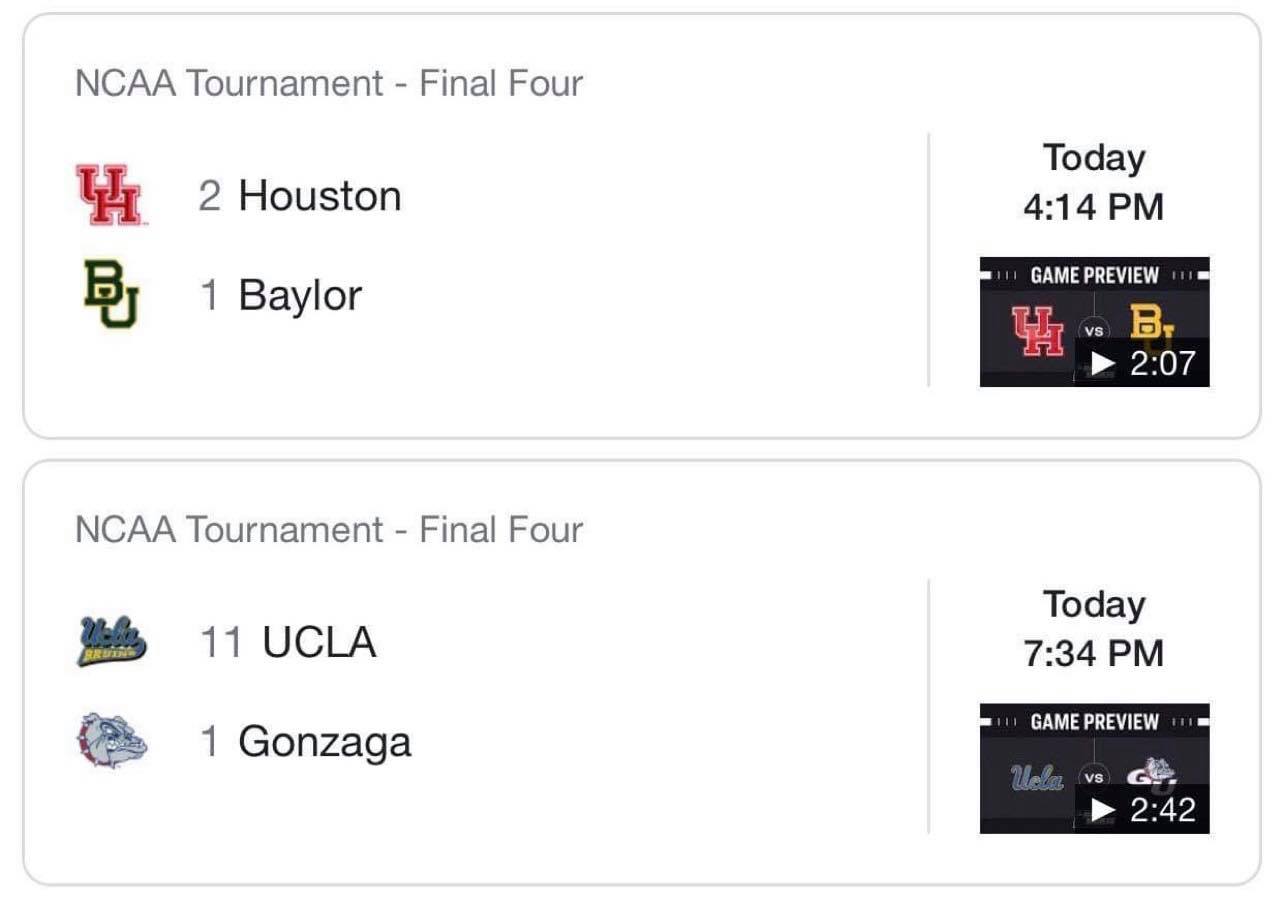
Task: Click the UCLA Bruins team logo
Action: (x=111, y=641)
